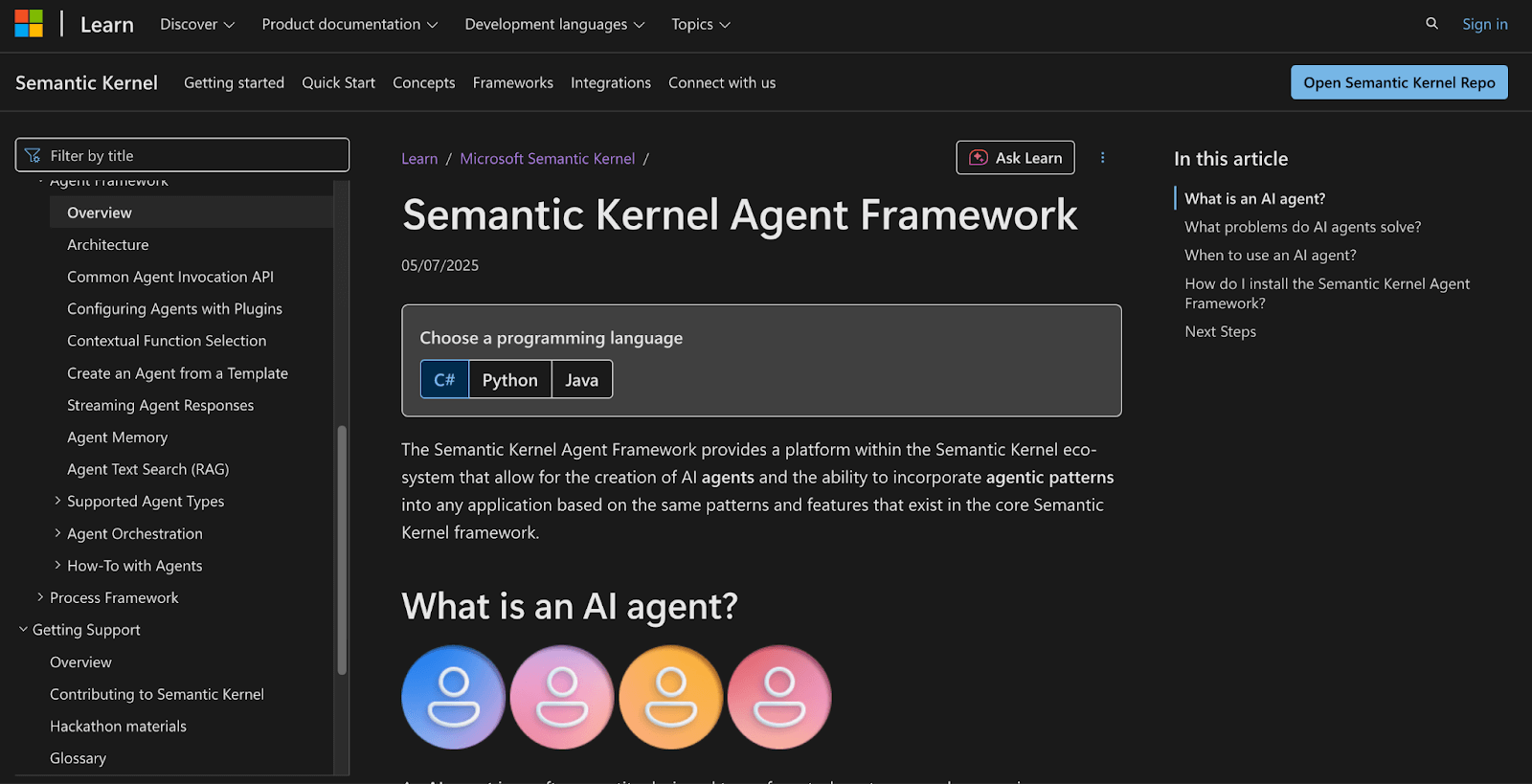Screen dimensions: 1532x784
Task: Go to the Frameworks tab
Action: (512, 83)
